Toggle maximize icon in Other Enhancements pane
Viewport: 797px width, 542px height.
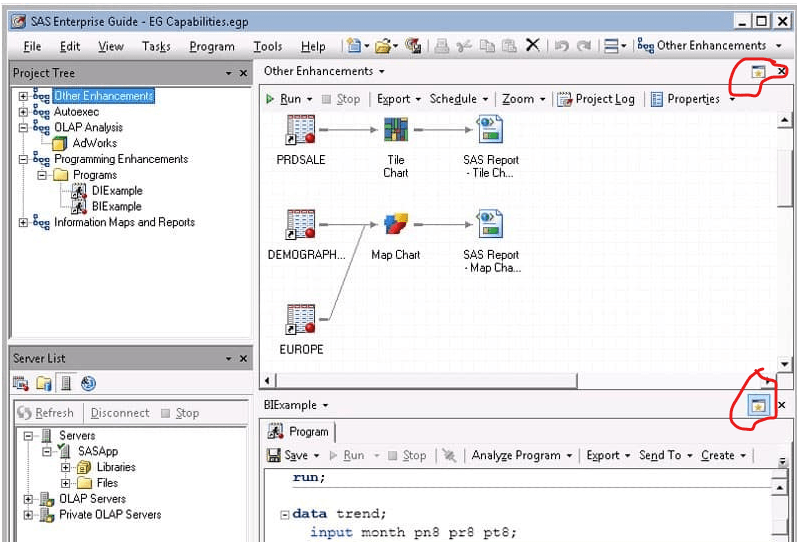click(x=758, y=72)
